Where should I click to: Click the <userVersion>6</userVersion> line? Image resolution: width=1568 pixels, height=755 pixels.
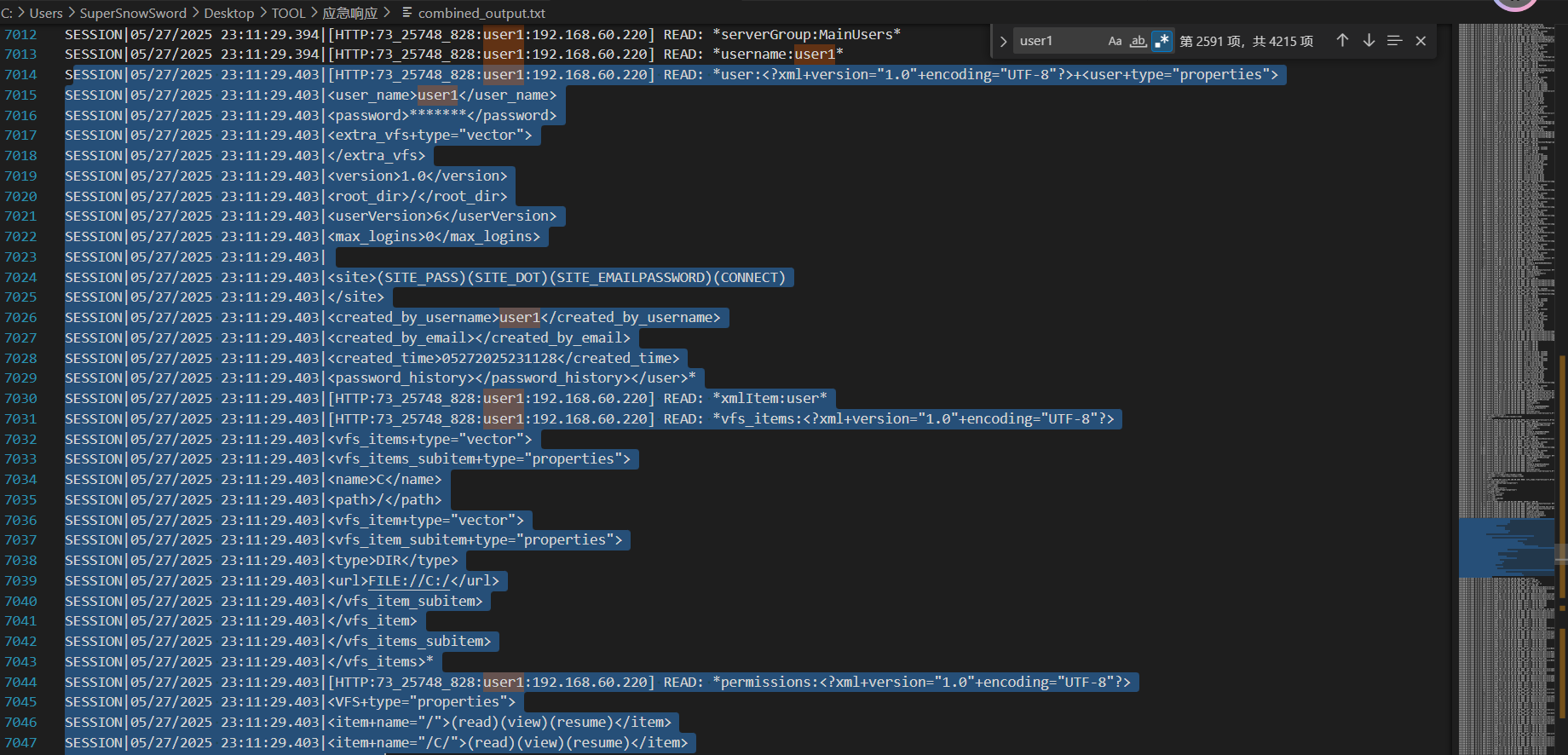point(442,216)
